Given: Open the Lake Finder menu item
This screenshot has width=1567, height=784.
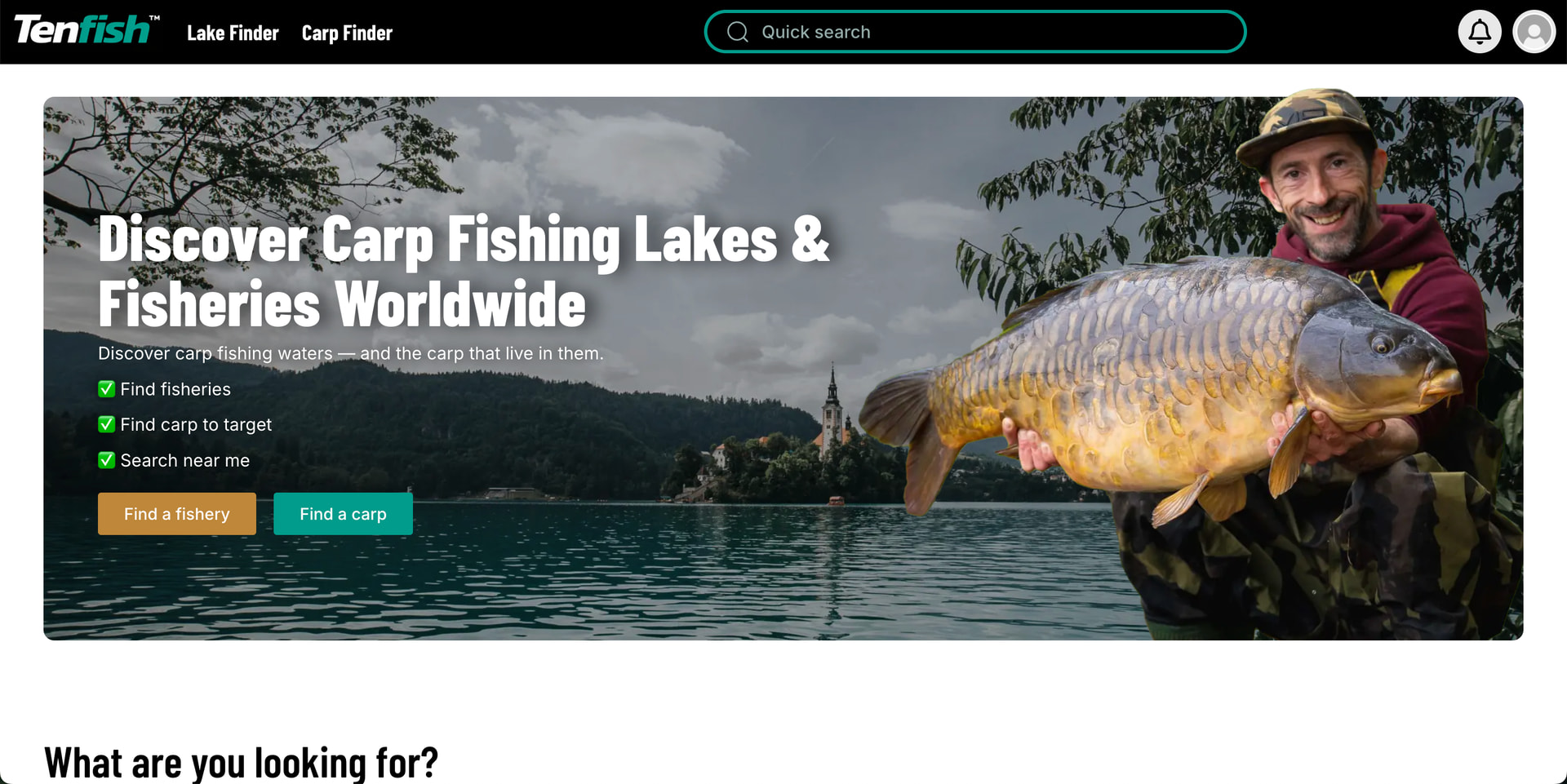Looking at the screenshot, I should 233,33.
